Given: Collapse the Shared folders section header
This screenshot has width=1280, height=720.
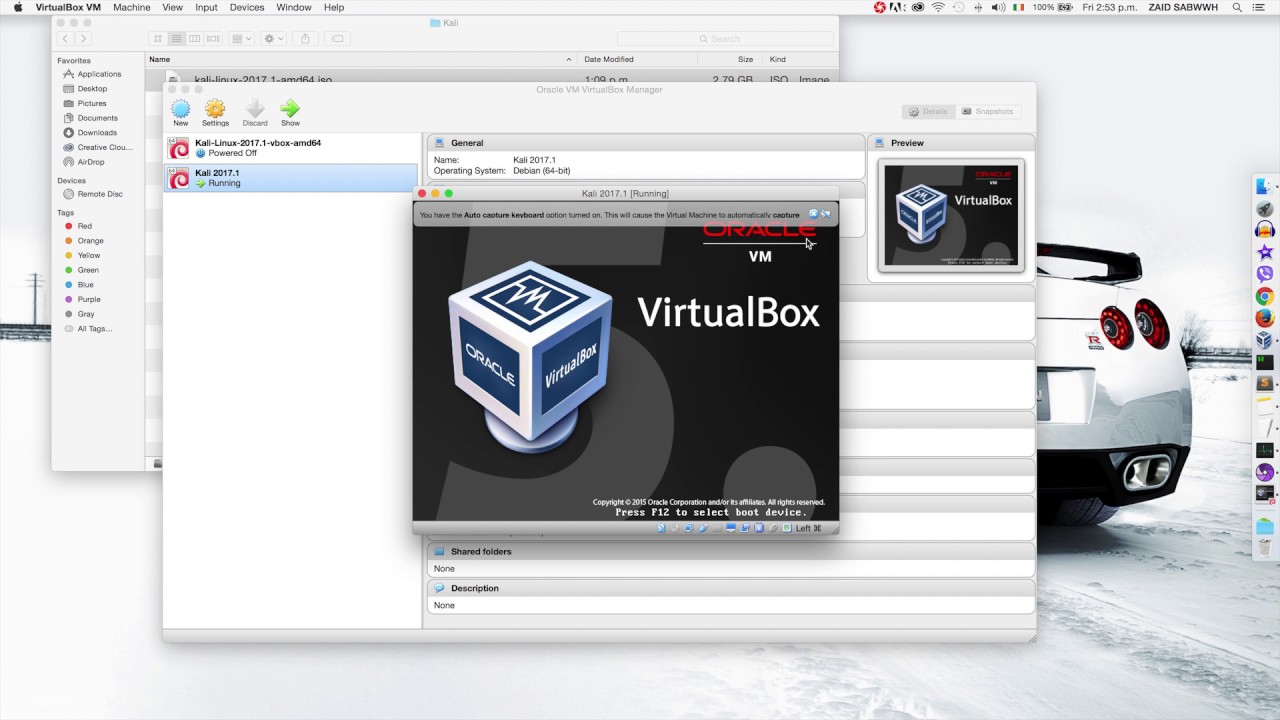Looking at the screenshot, I should pyautogui.click(x=731, y=551).
